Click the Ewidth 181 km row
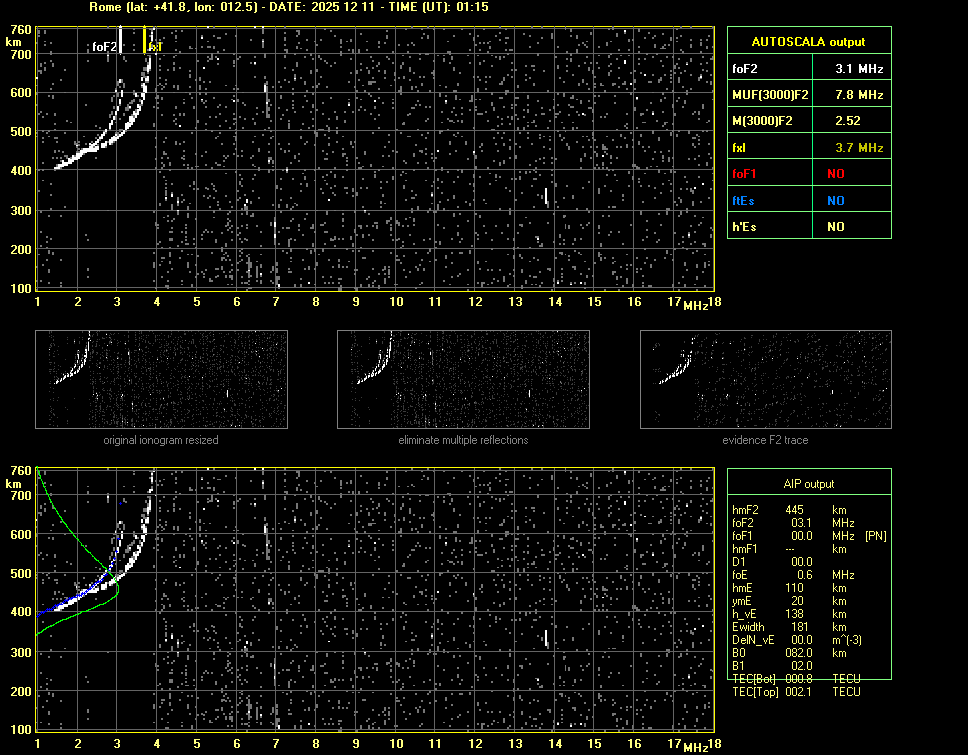968x755 pixels. tap(796, 627)
